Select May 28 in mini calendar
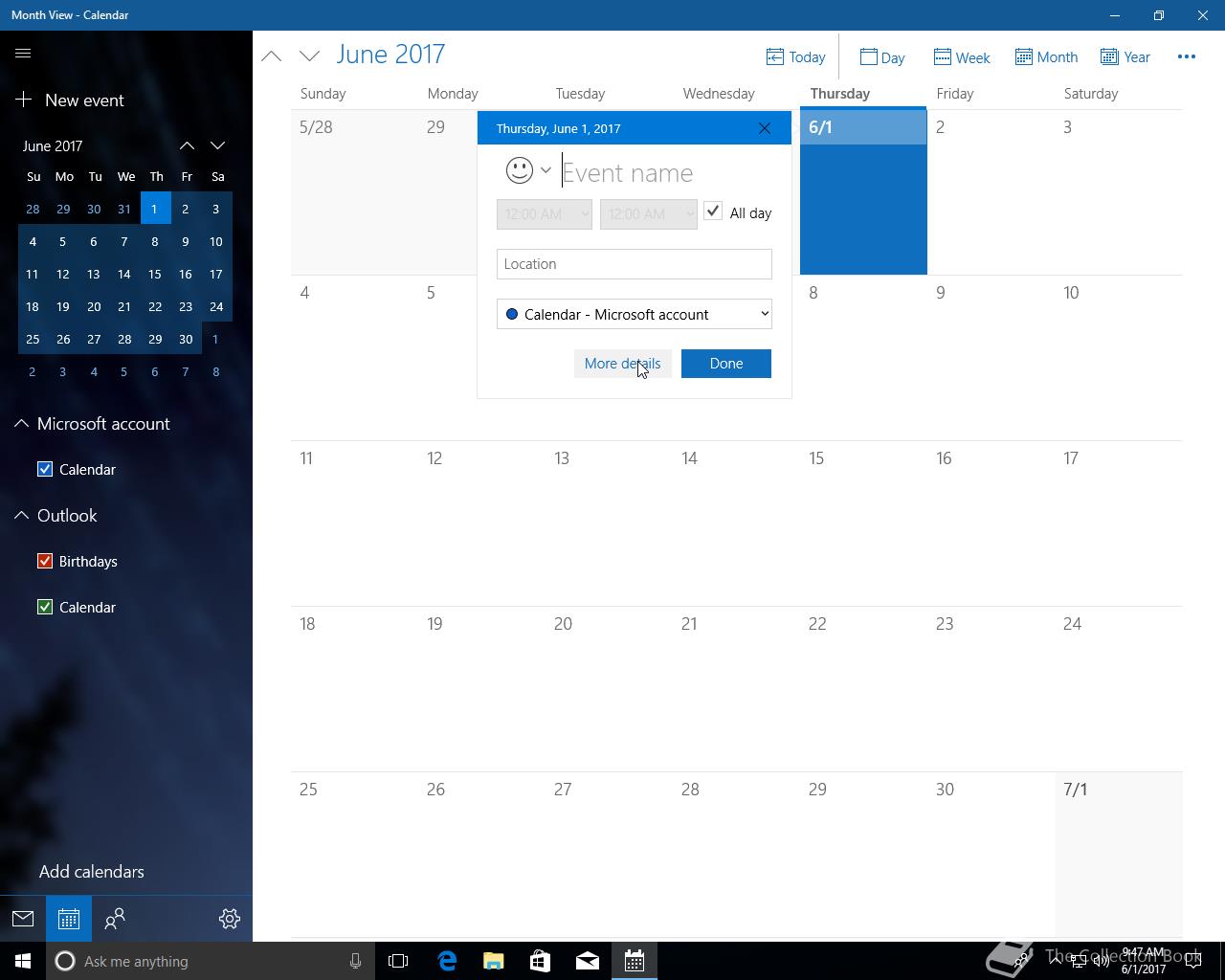 click(33, 209)
